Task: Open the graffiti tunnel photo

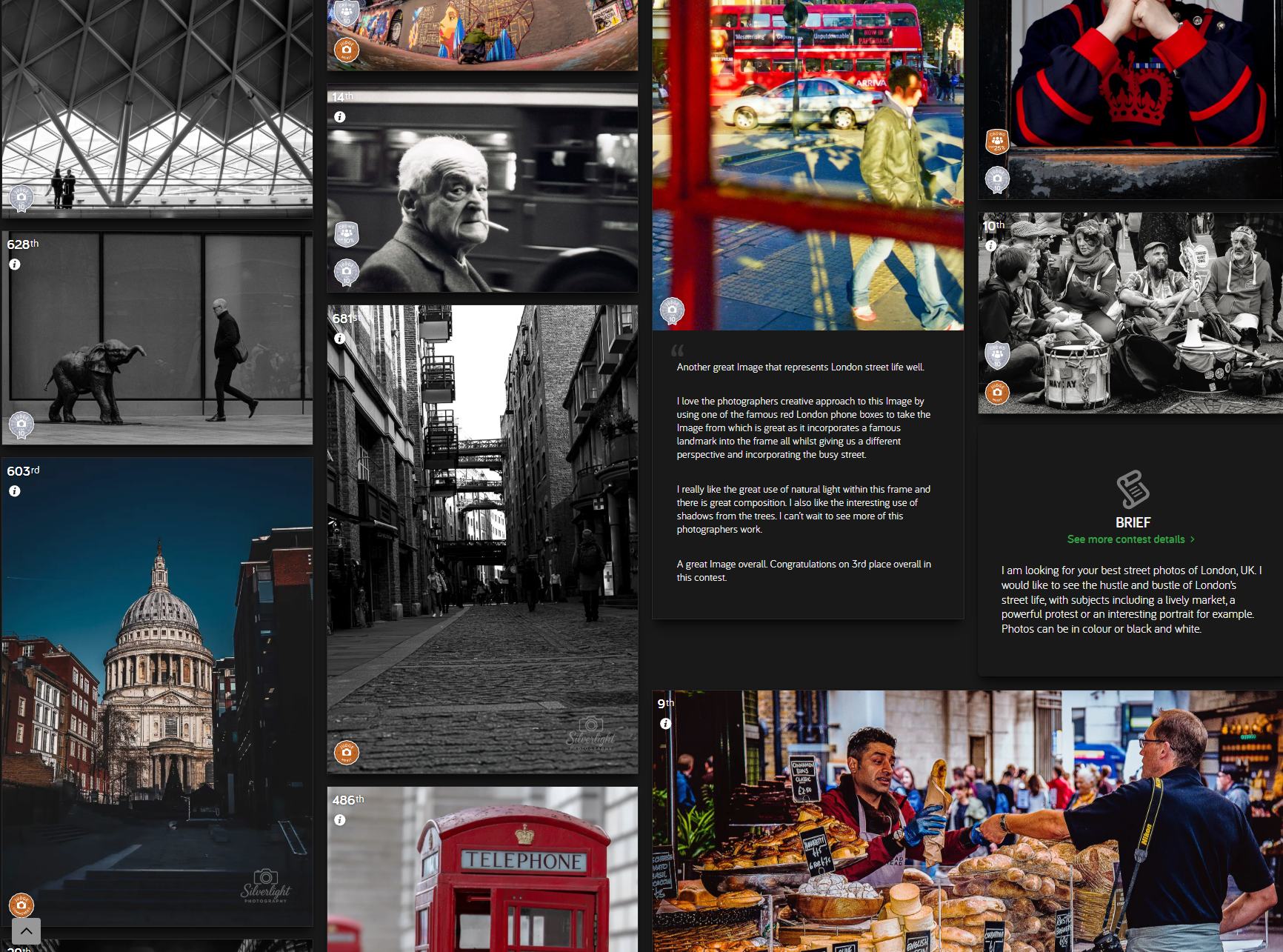Action: [482, 35]
